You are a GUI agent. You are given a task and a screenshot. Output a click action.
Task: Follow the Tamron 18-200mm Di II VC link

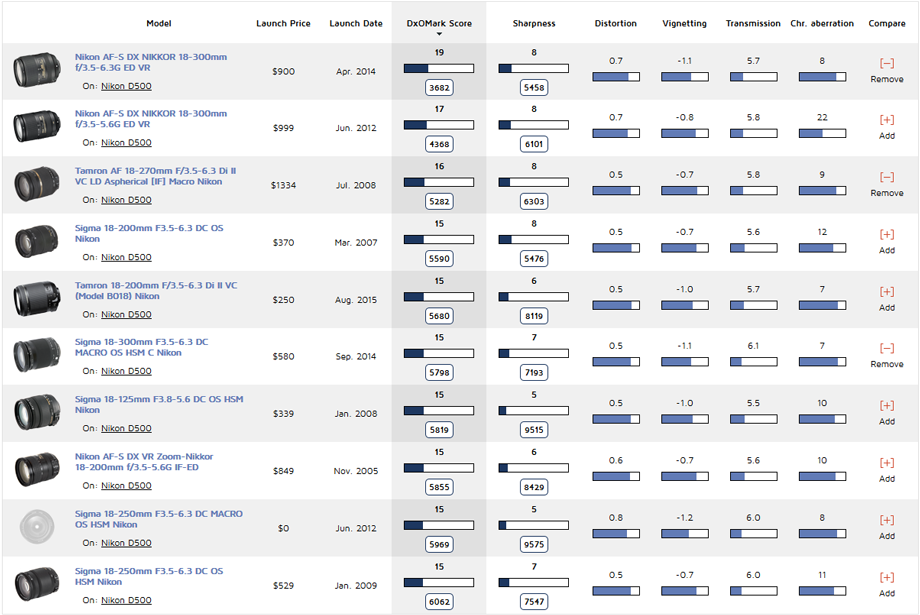(x=156, y=290)
